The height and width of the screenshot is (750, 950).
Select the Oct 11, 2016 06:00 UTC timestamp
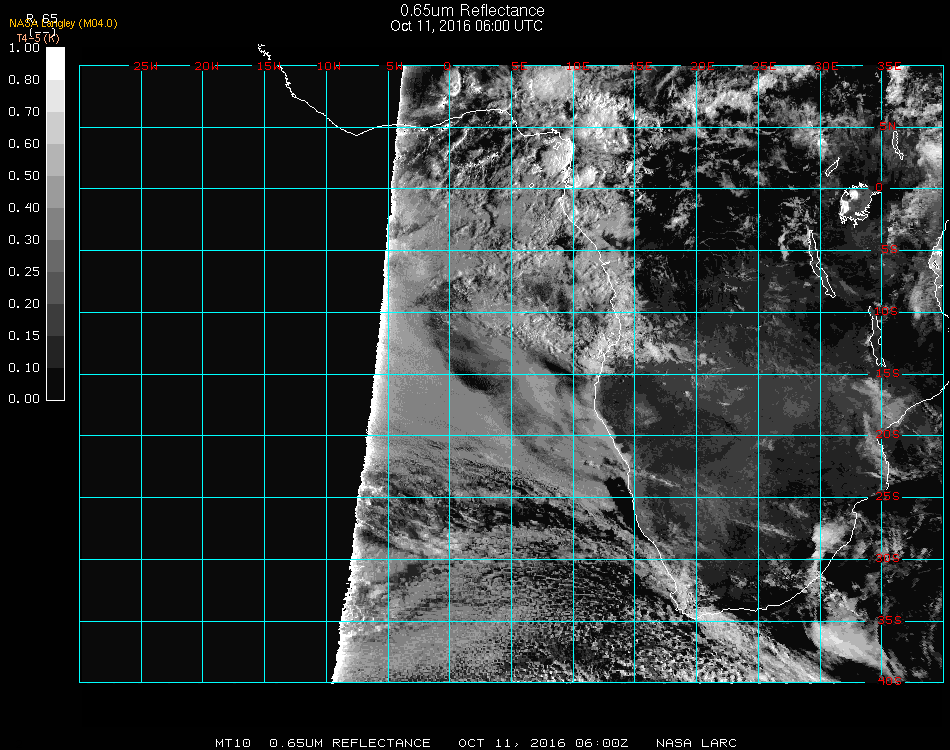pos(466,26)
